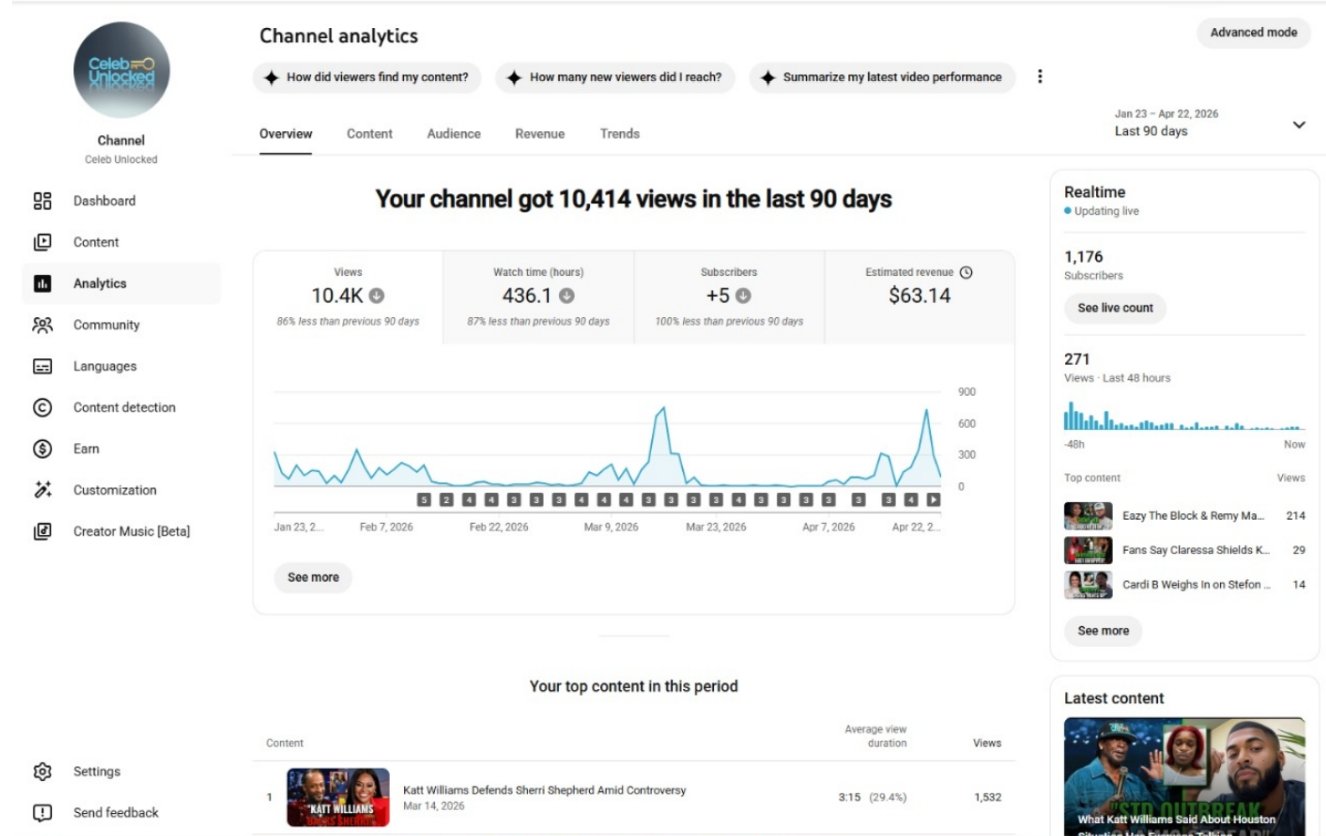Select the Watch time (hours) metric card
This screenshot has height=836, width=1326.
pos(538,297)
